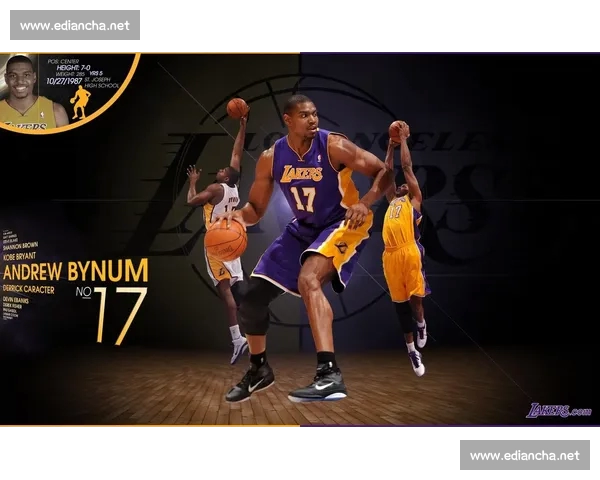The image size is (600, 480).
Task: Select the Andrew Bynum player name
Action: tap(75, 271)
